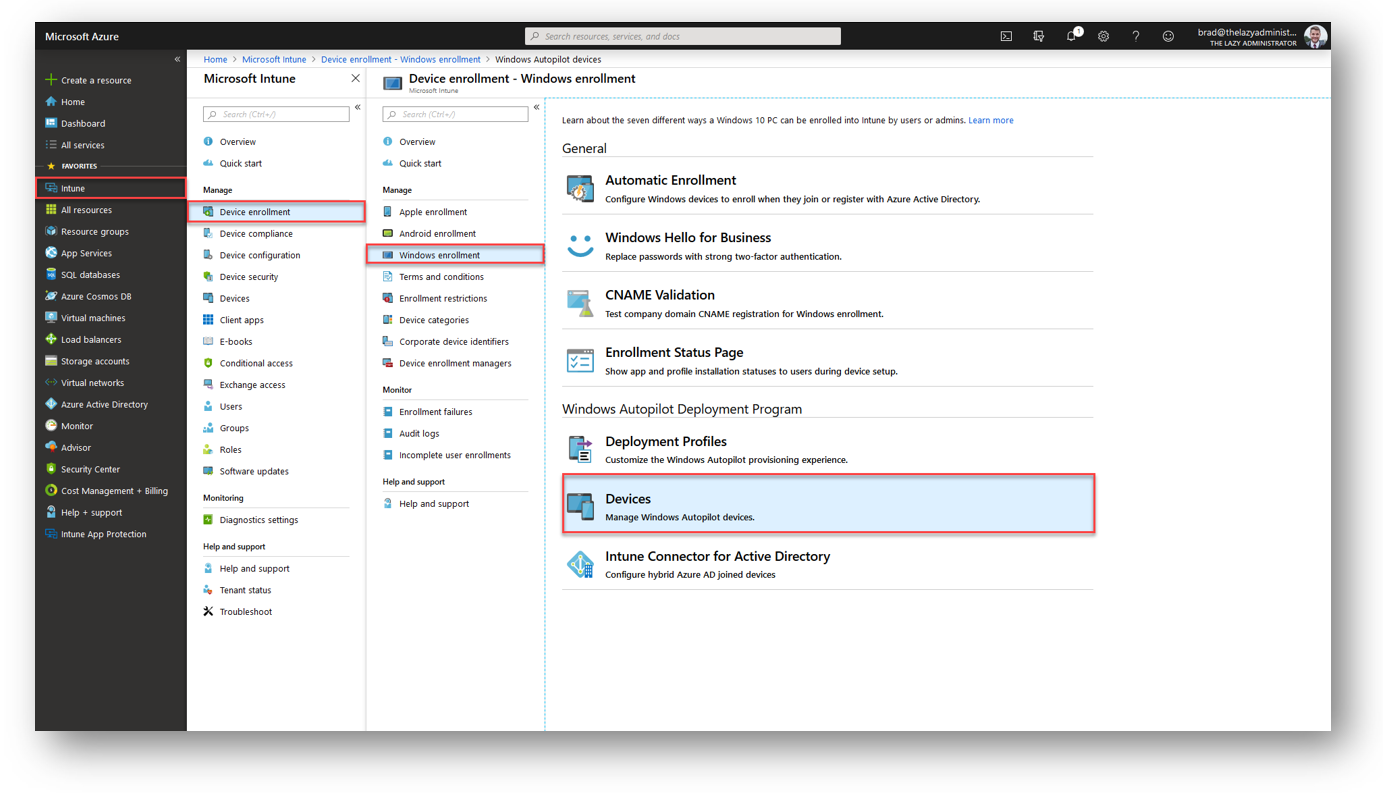The width and height of the screenshot is (1383, 794).
Task: Open Software updates menu item
Action: 254,471
